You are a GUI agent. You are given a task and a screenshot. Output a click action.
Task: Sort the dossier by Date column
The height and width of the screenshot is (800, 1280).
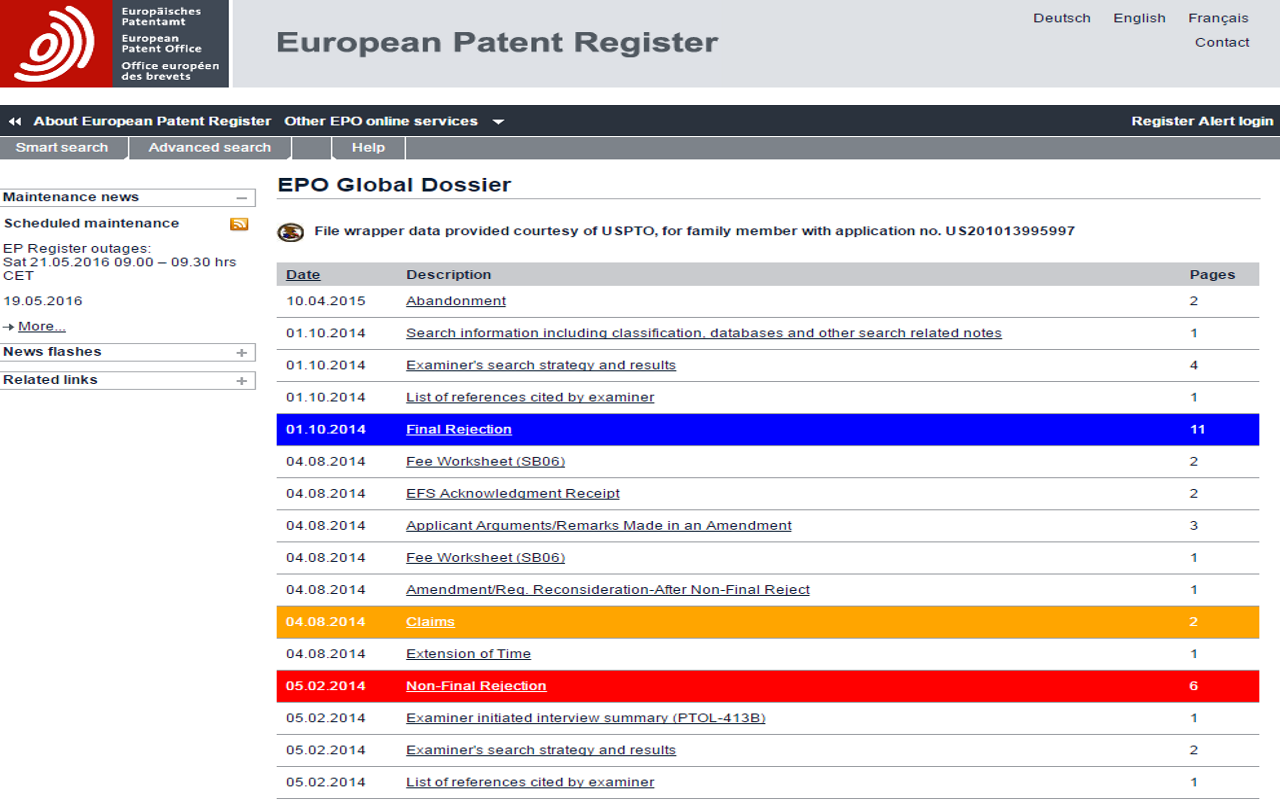click(x=303, y=275)
